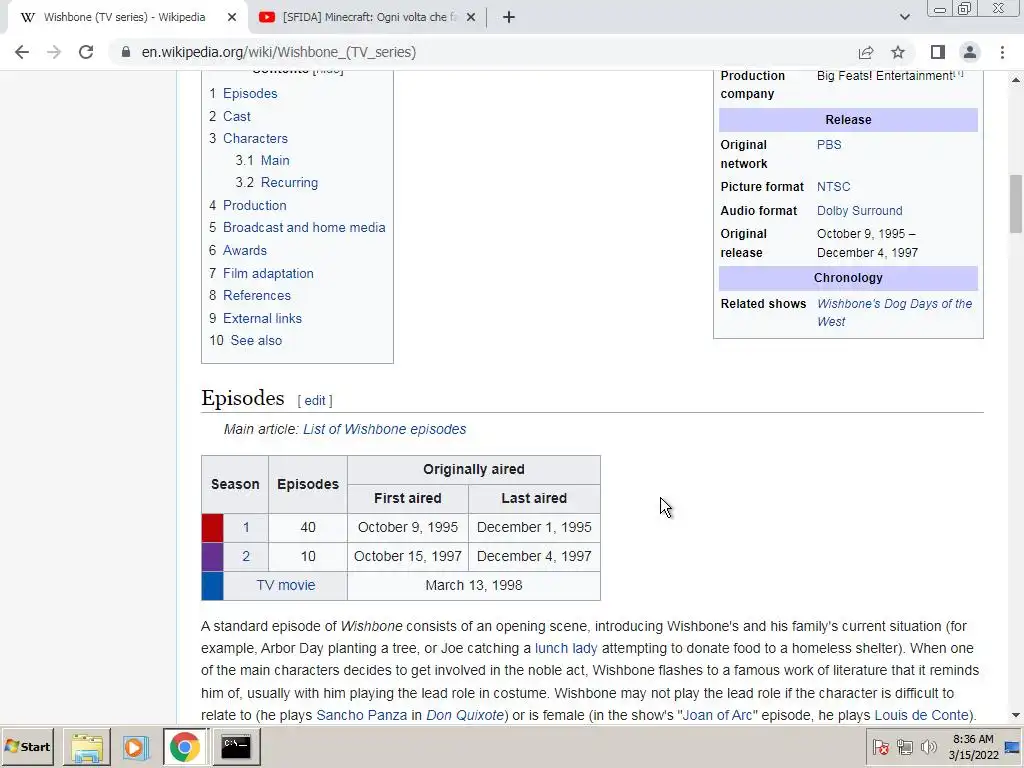The height and width of the screenshot is (768, 1024).
Task: Open File Explorer from the taskbar
Action: [x=87, y=746]
